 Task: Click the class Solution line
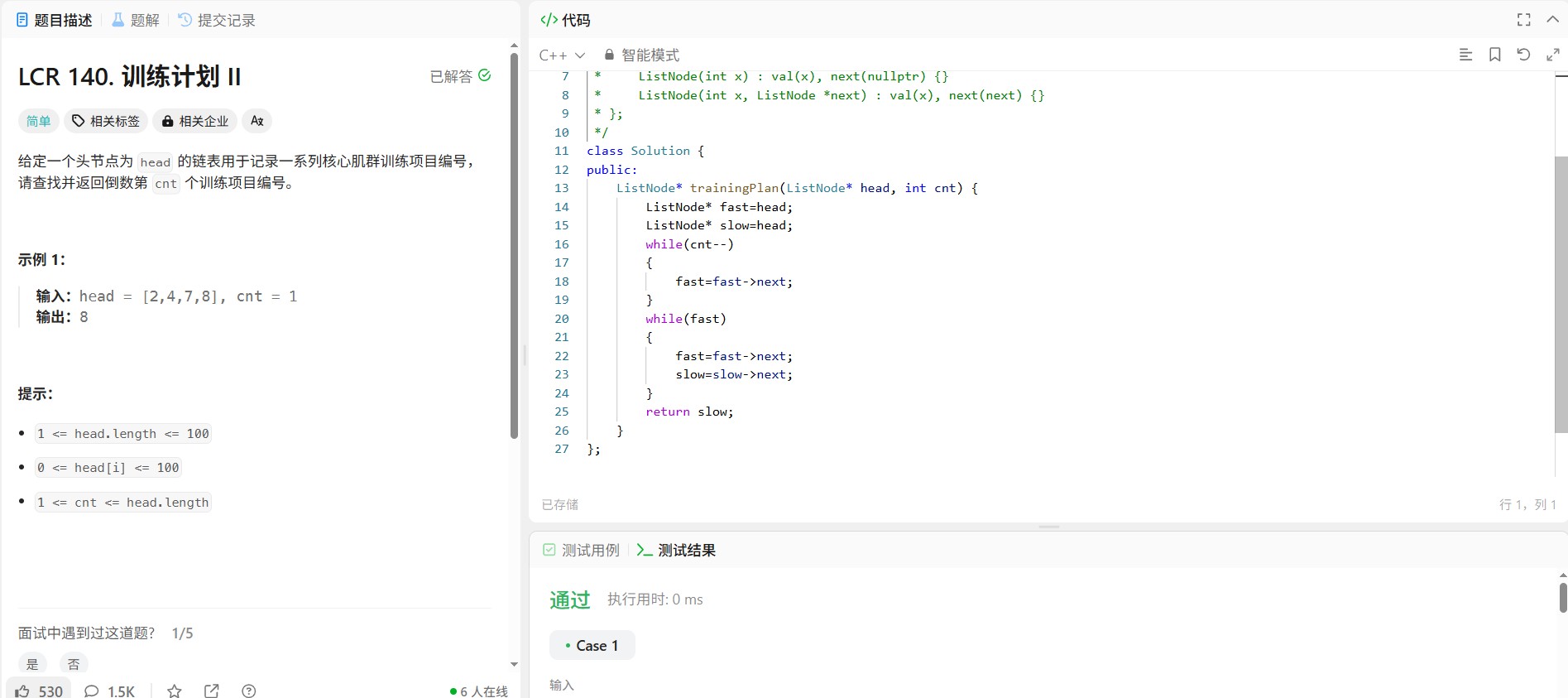coord(645,151)
